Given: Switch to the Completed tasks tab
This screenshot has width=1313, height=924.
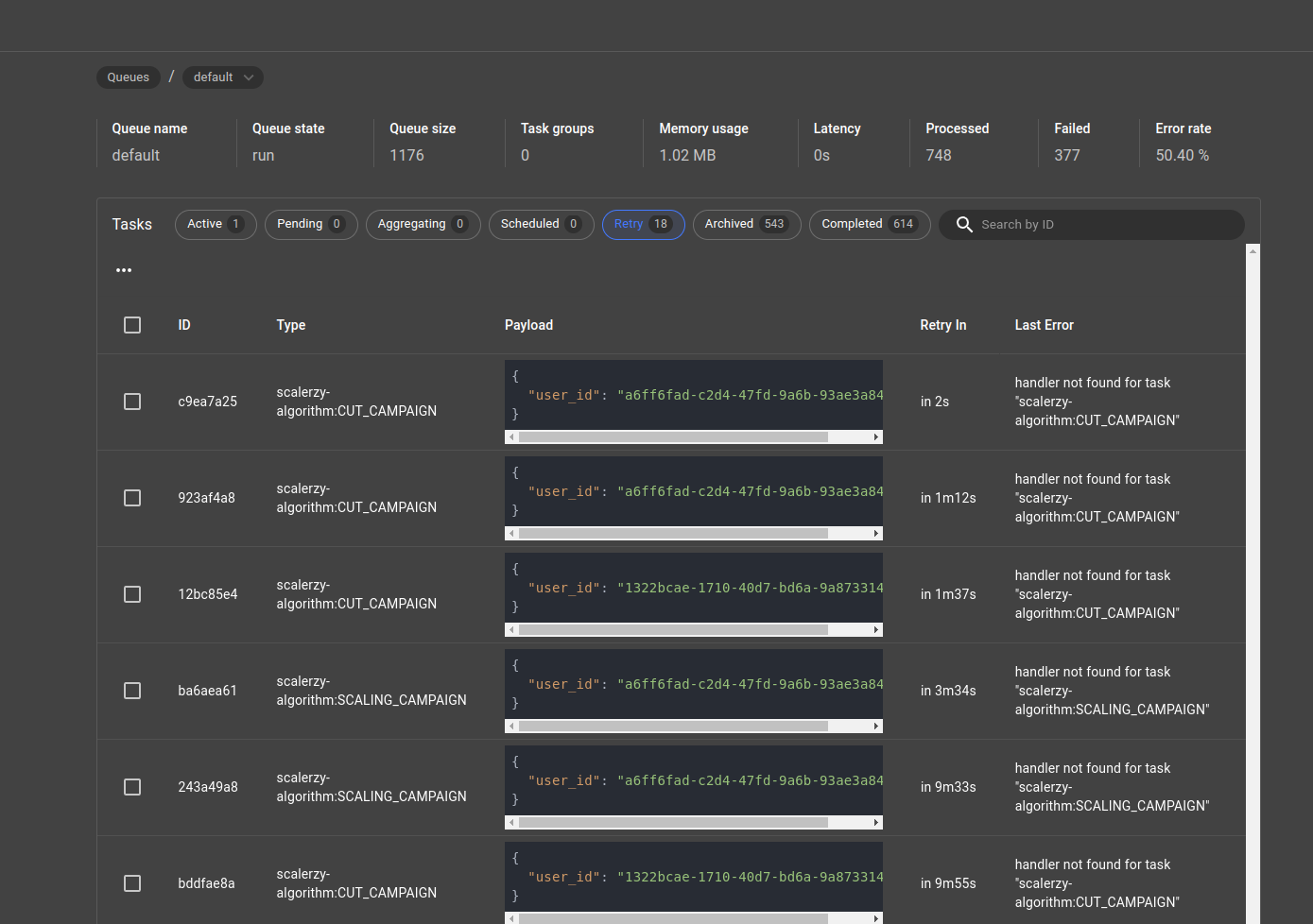Looking at the screenshot, I should [869, 224].
